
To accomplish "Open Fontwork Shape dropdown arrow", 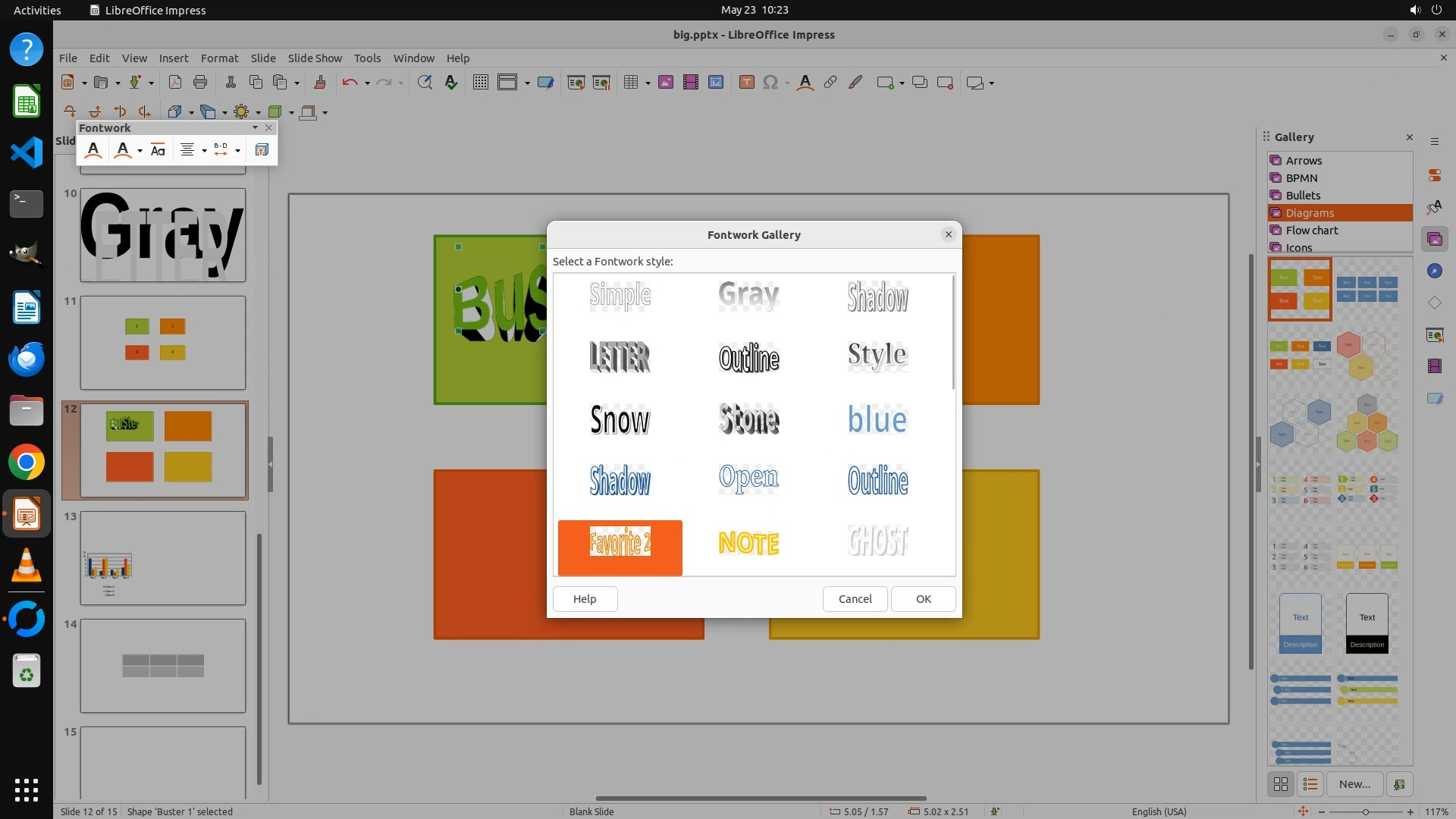I will click(140, 150).
